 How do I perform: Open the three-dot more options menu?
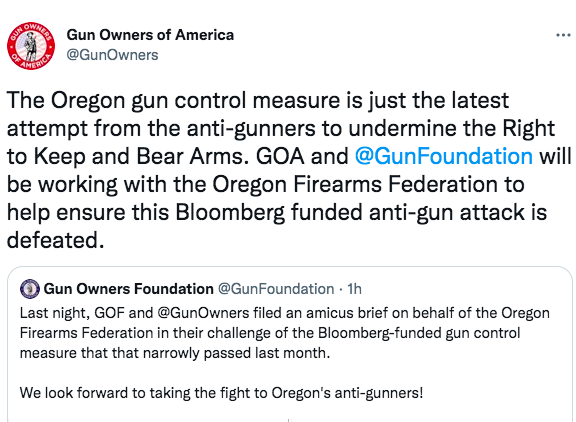coord(563,35)
